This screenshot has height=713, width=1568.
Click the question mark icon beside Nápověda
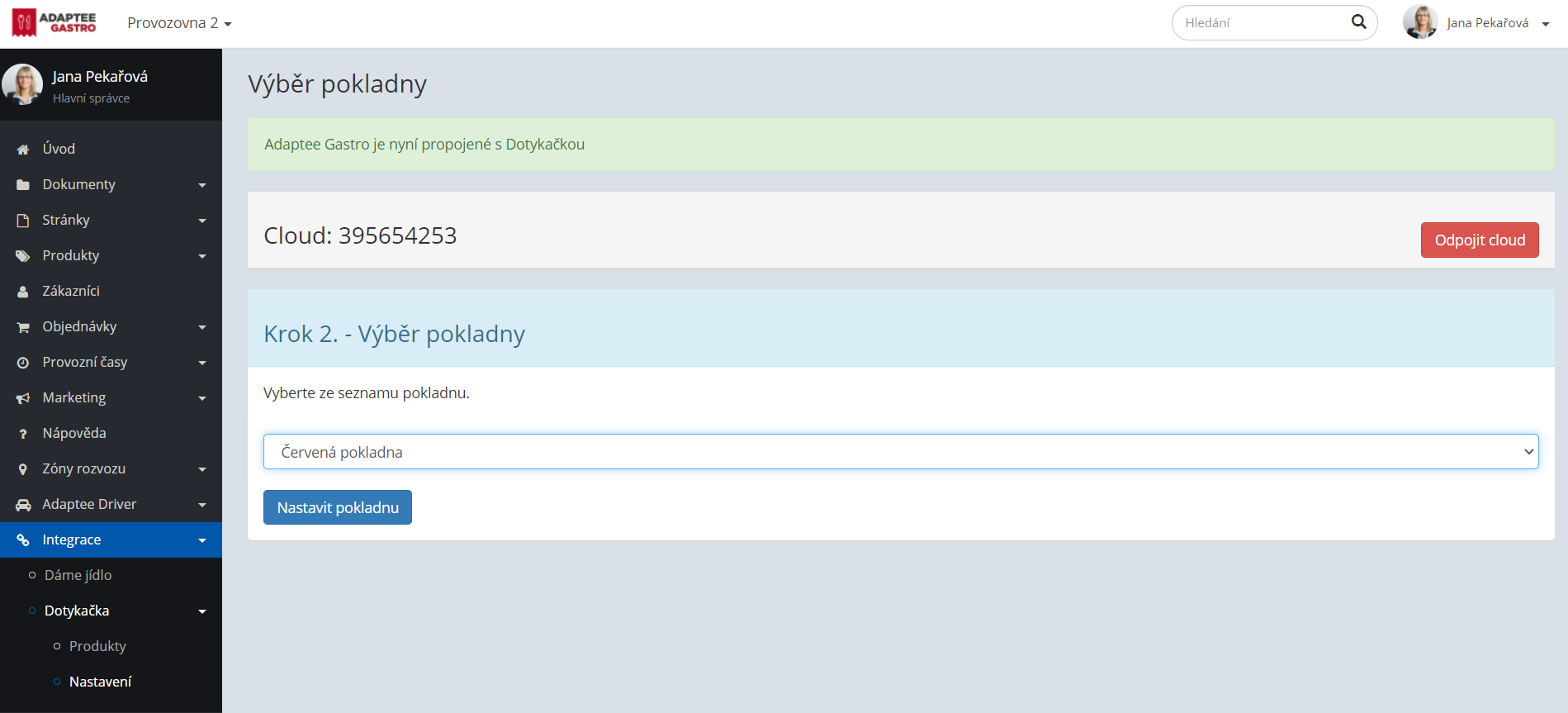[x=23, y=434]
